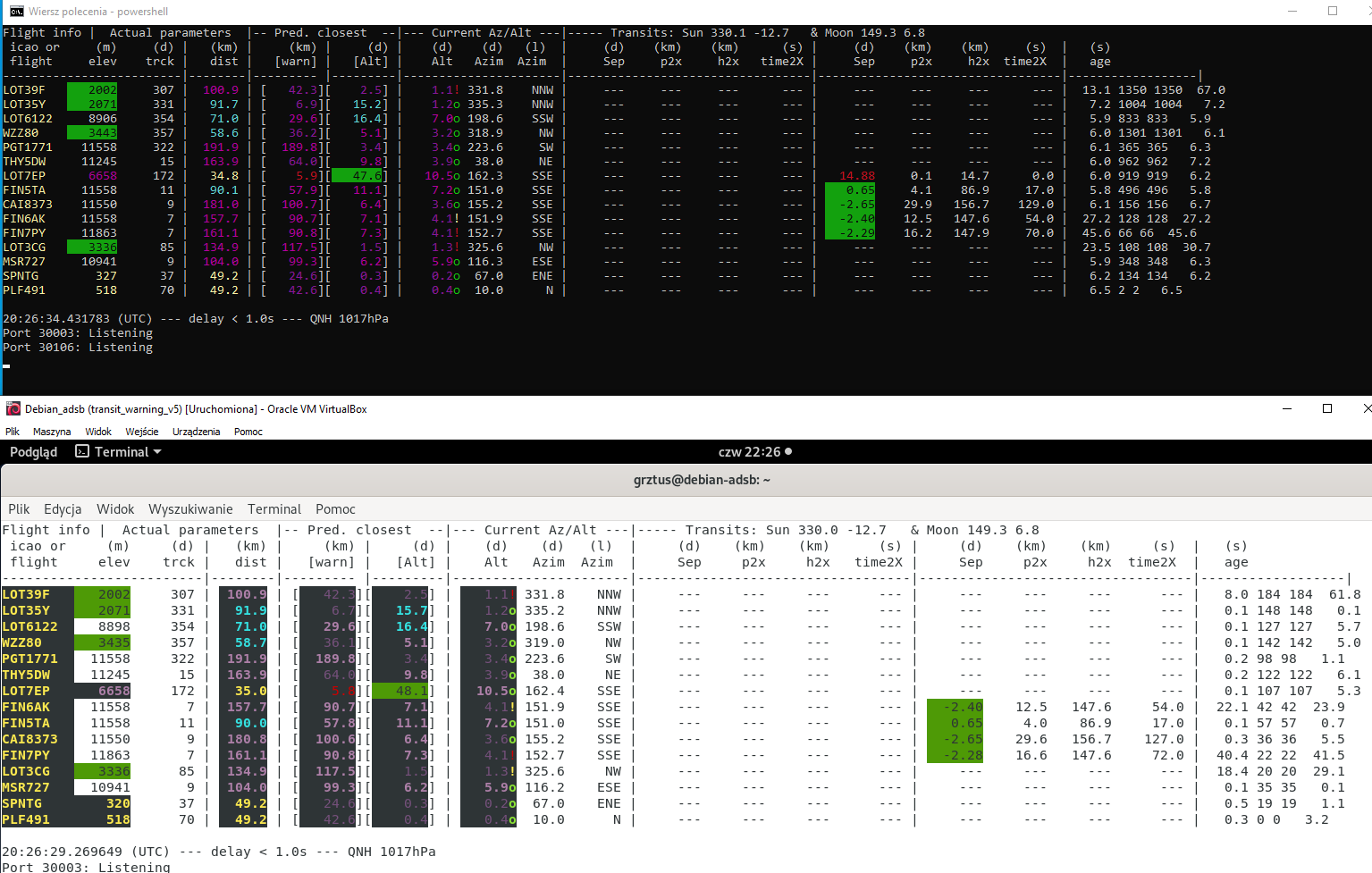Open Wejście menu in VirtualBox
Viewport: 1372px width, 873px height.
142,432
